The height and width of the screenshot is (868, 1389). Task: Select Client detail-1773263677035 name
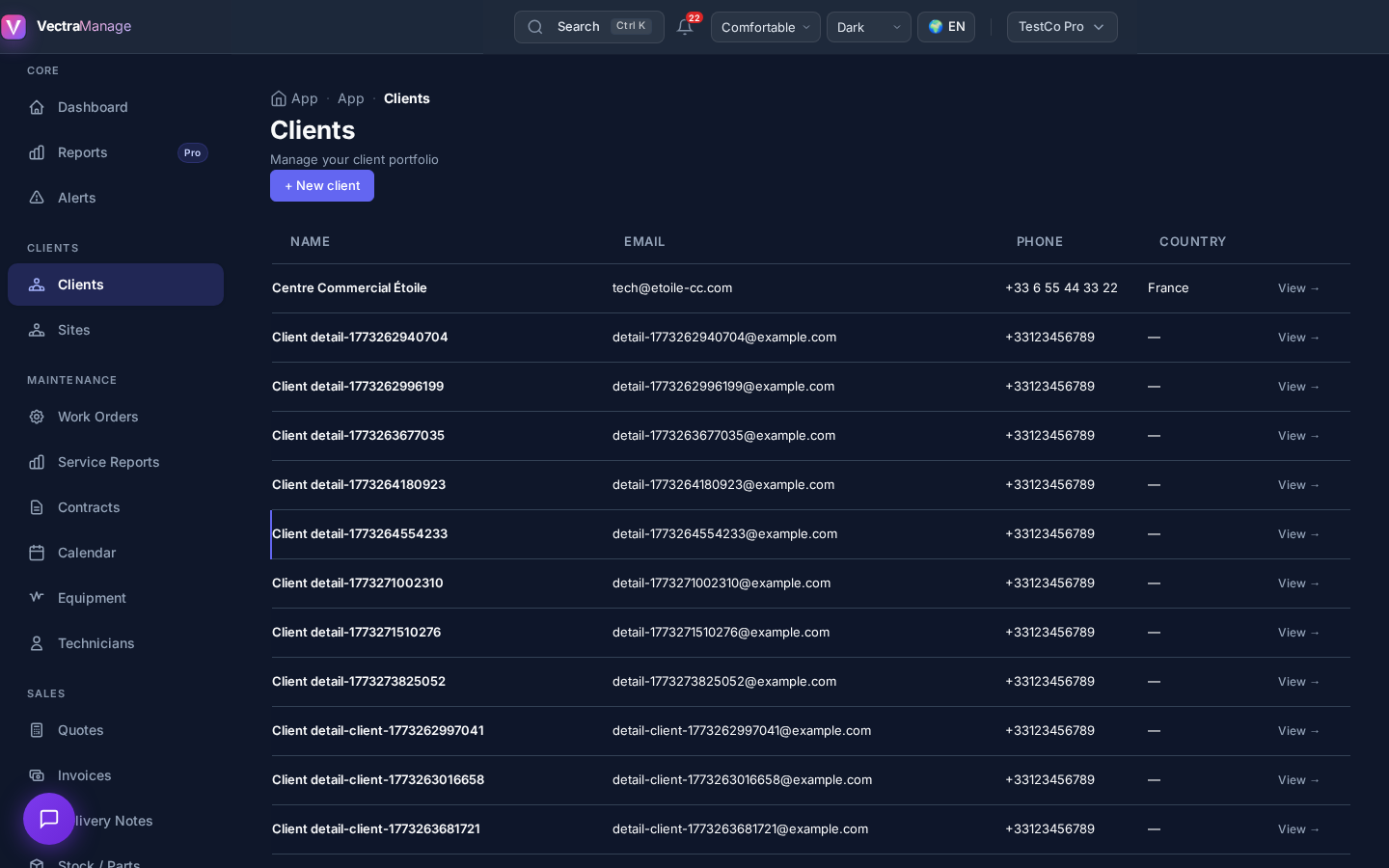pyautogui.click(x=358, y=435)
